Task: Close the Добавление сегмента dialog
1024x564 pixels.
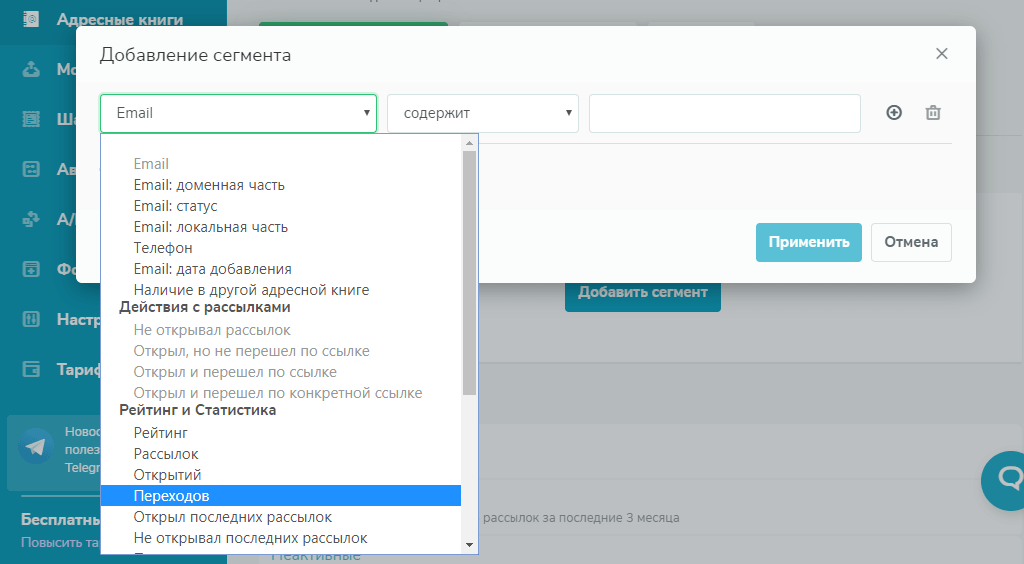Action: coord(942,54)
